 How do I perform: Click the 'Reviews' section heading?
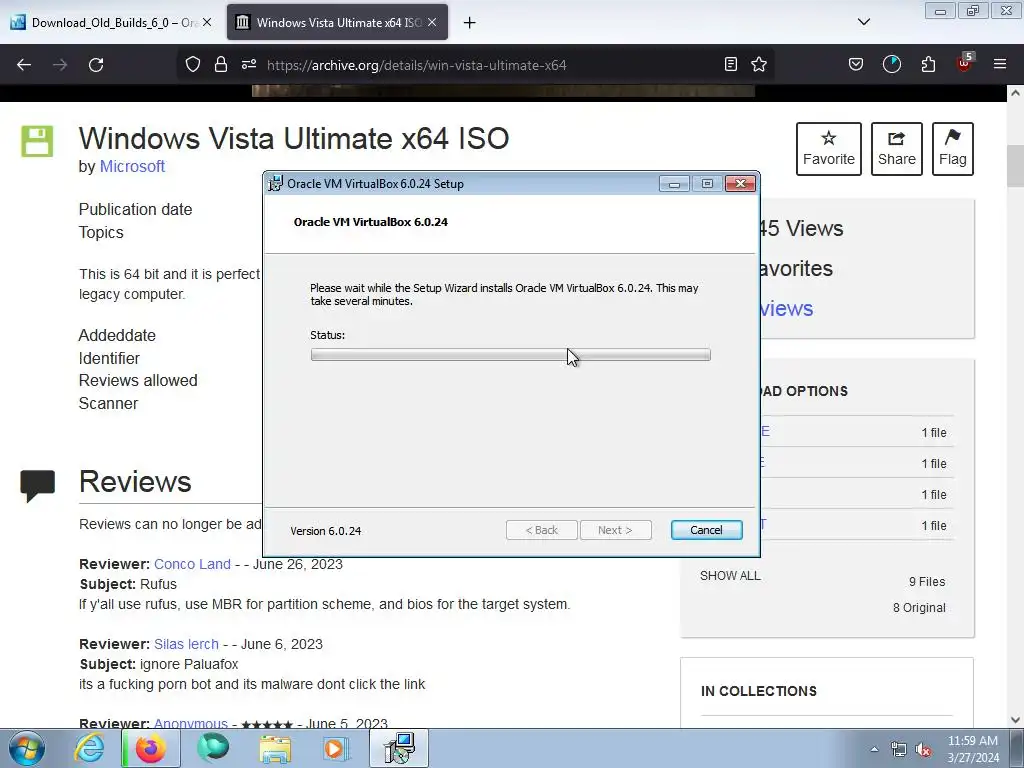[x=135, y=482]
